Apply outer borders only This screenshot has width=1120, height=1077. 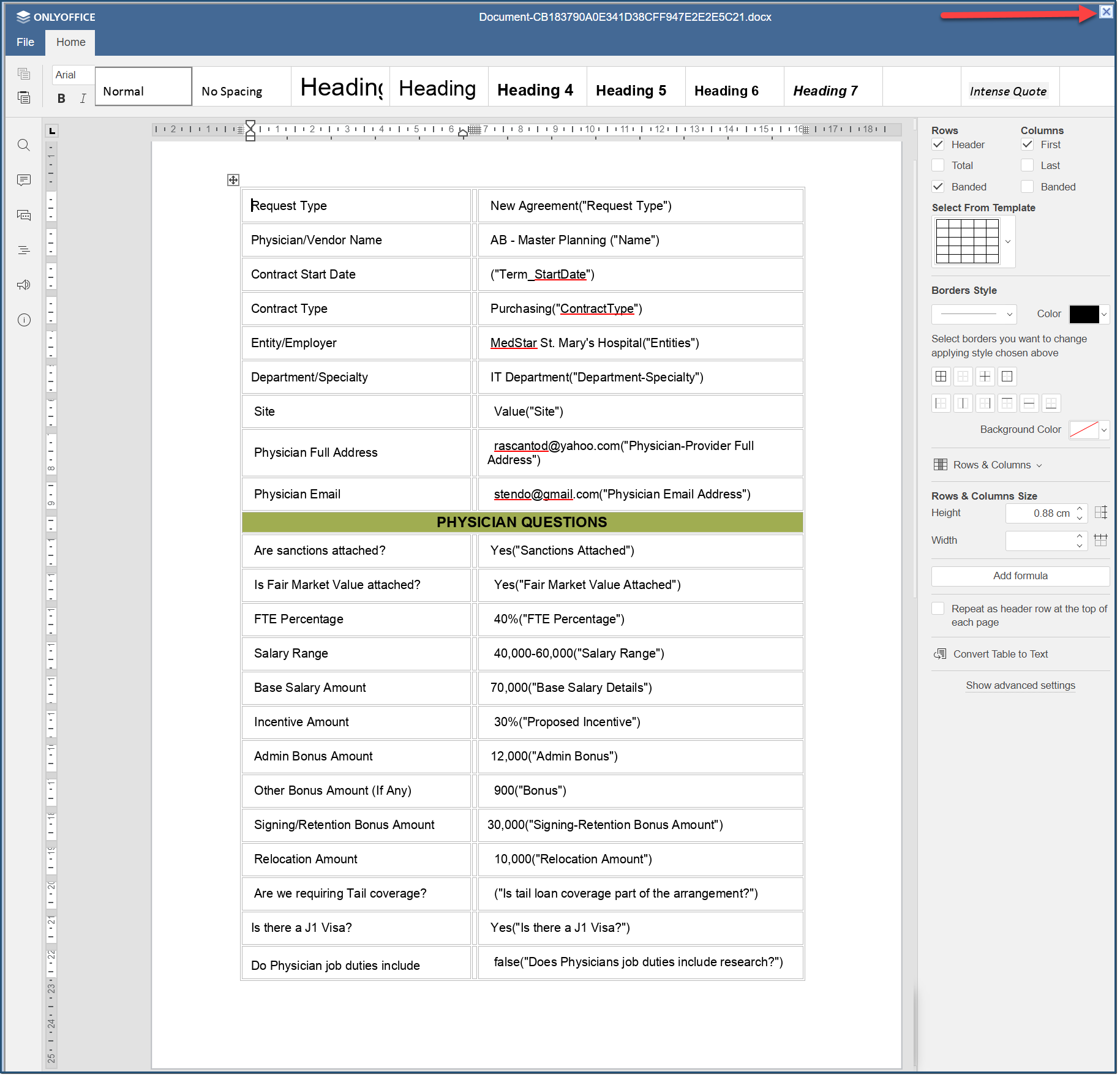click(1007, 377)
